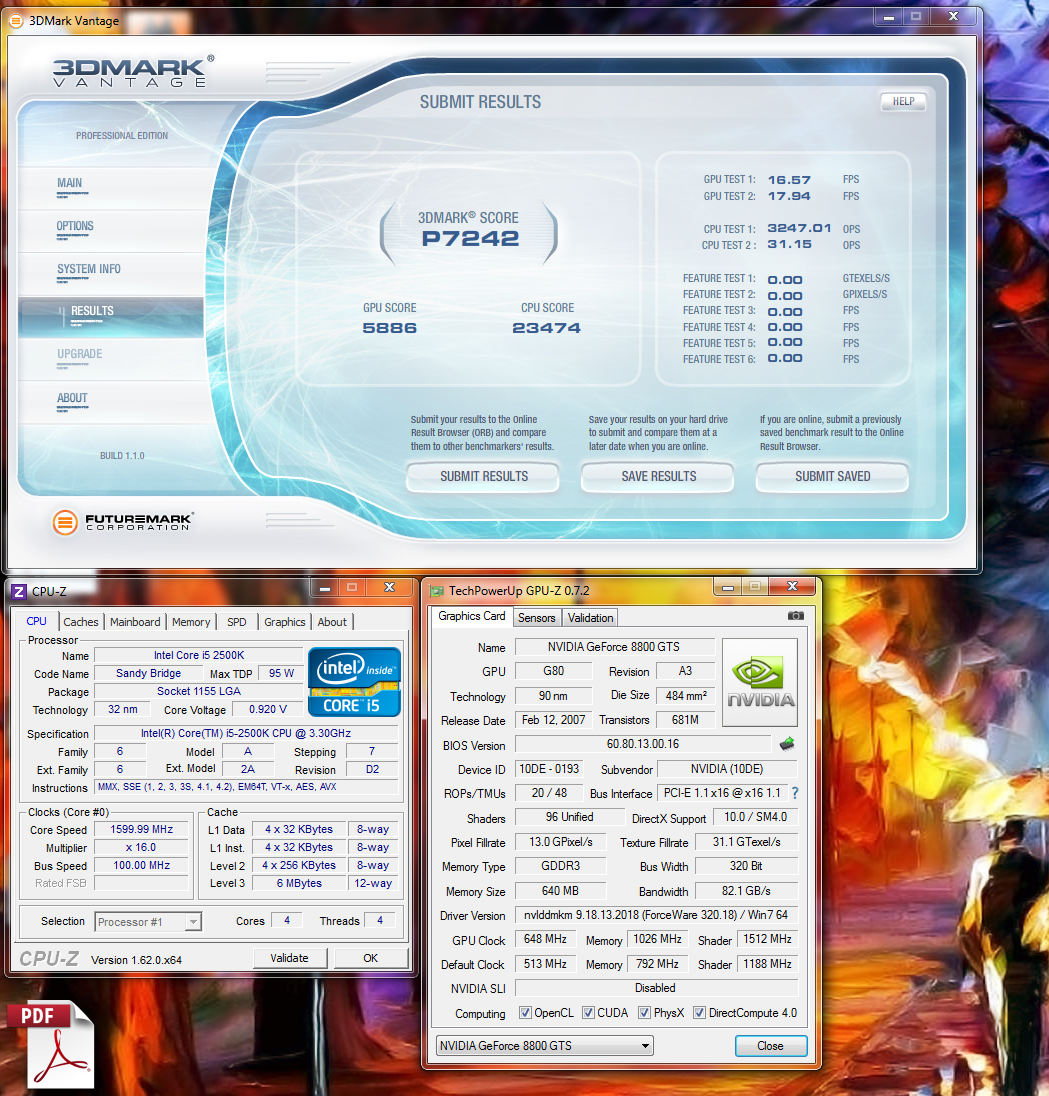Switch to the Caches tab in CPU-Z

click(x=80, y=622)
